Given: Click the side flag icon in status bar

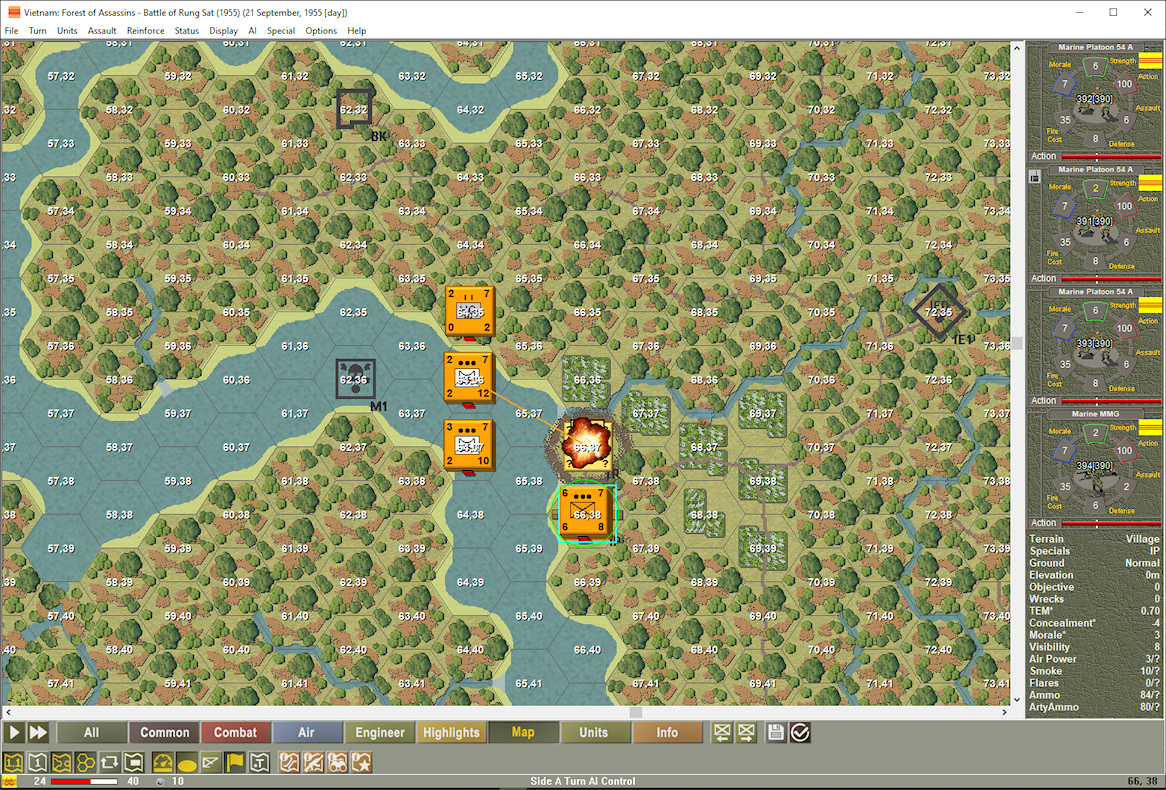Looking at the screenshot, I should pyautogui.click(x=10, y=781).
